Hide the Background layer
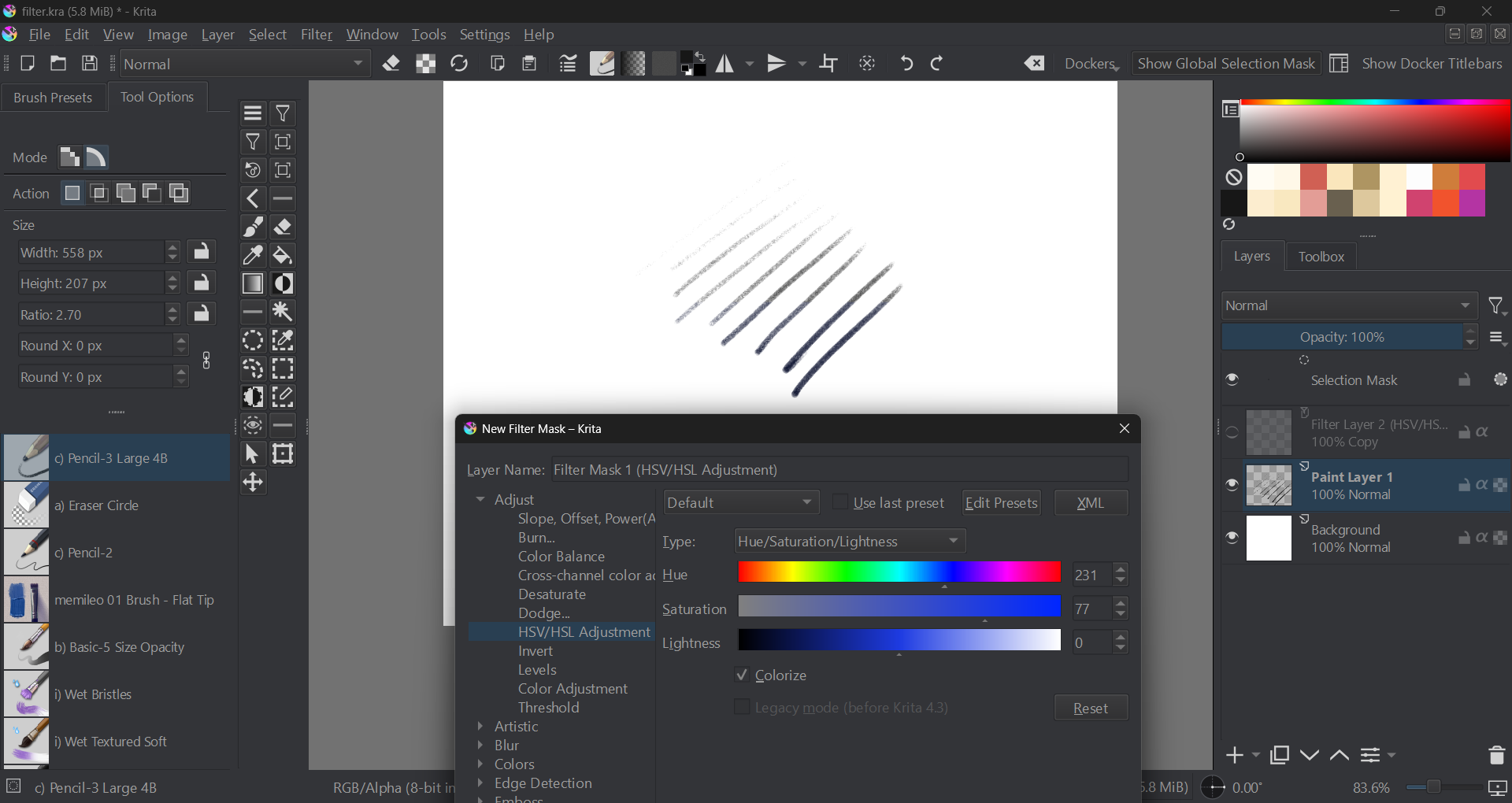The image size is (1512, 803). pos(1232,538)
